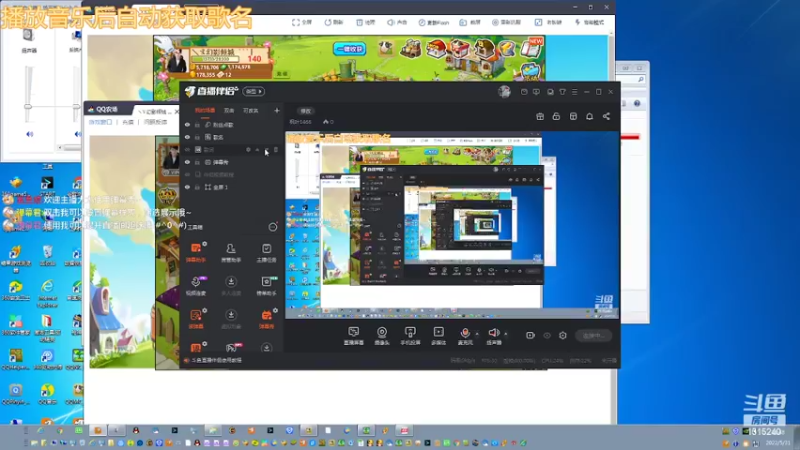Open the hamburger menu in title bar
Screen dimensions: 800x450
tap(574, 92)
